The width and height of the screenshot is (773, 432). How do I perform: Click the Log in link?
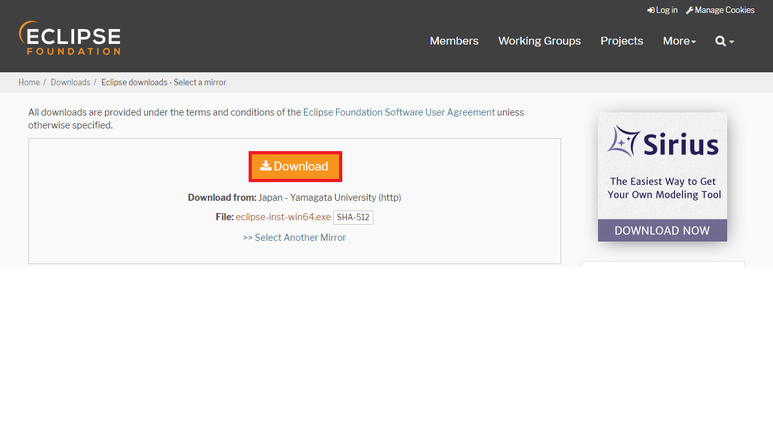(662, 10)
